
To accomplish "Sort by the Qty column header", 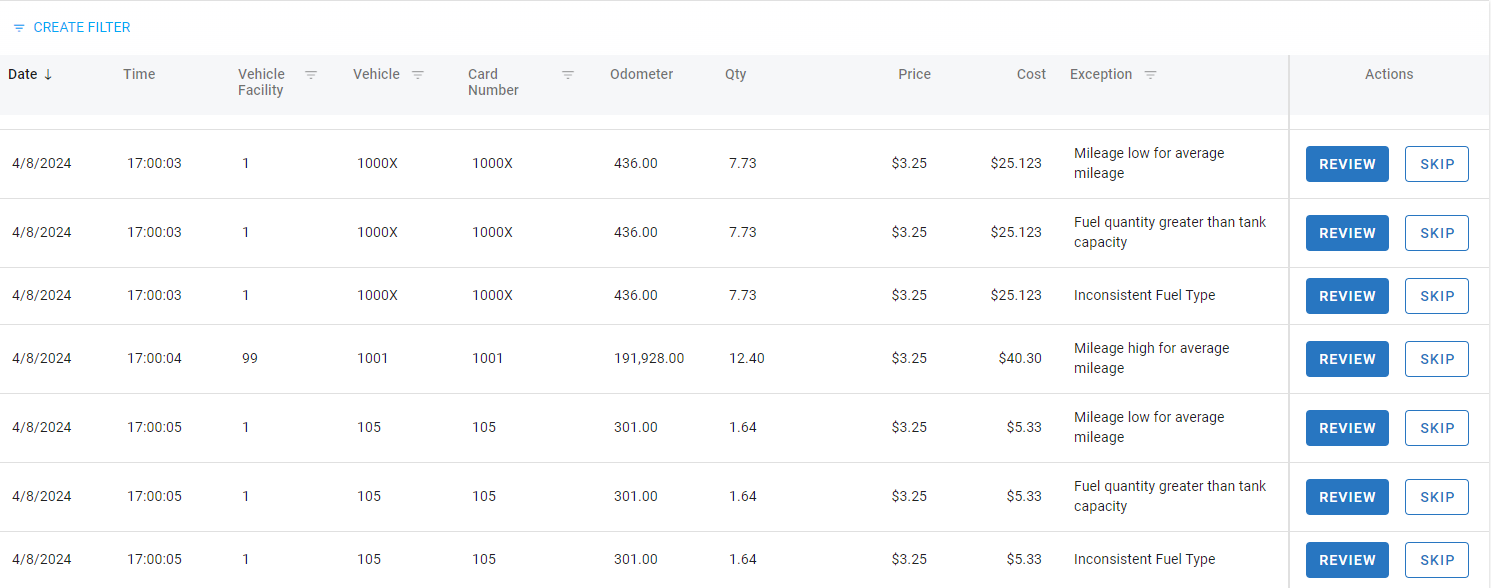I will click(x=735, y=75).
